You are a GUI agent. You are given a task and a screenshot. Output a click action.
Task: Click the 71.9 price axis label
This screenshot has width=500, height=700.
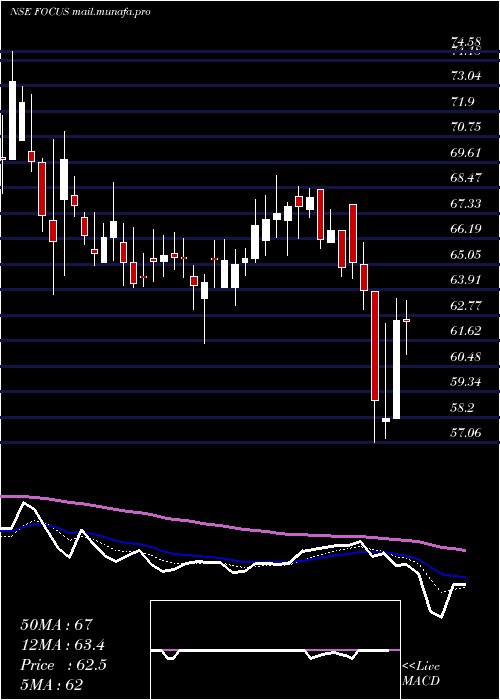462,102
